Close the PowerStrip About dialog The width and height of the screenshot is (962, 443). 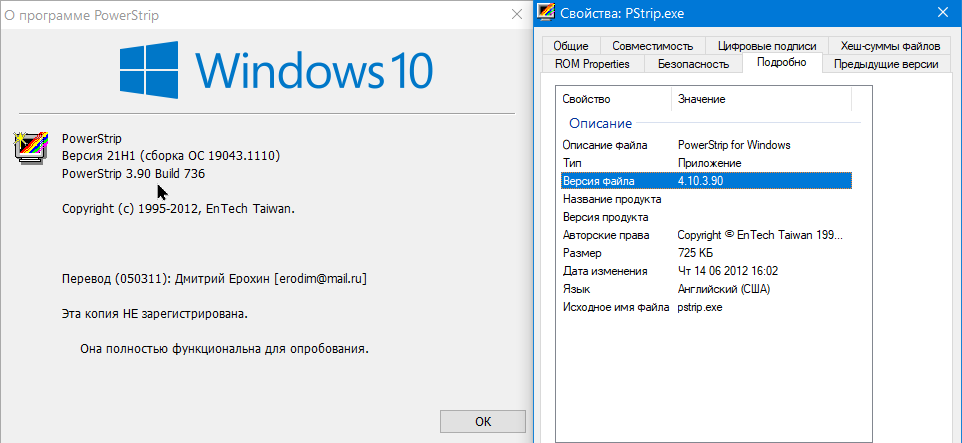pyautogui.click(x=516, y=15)
